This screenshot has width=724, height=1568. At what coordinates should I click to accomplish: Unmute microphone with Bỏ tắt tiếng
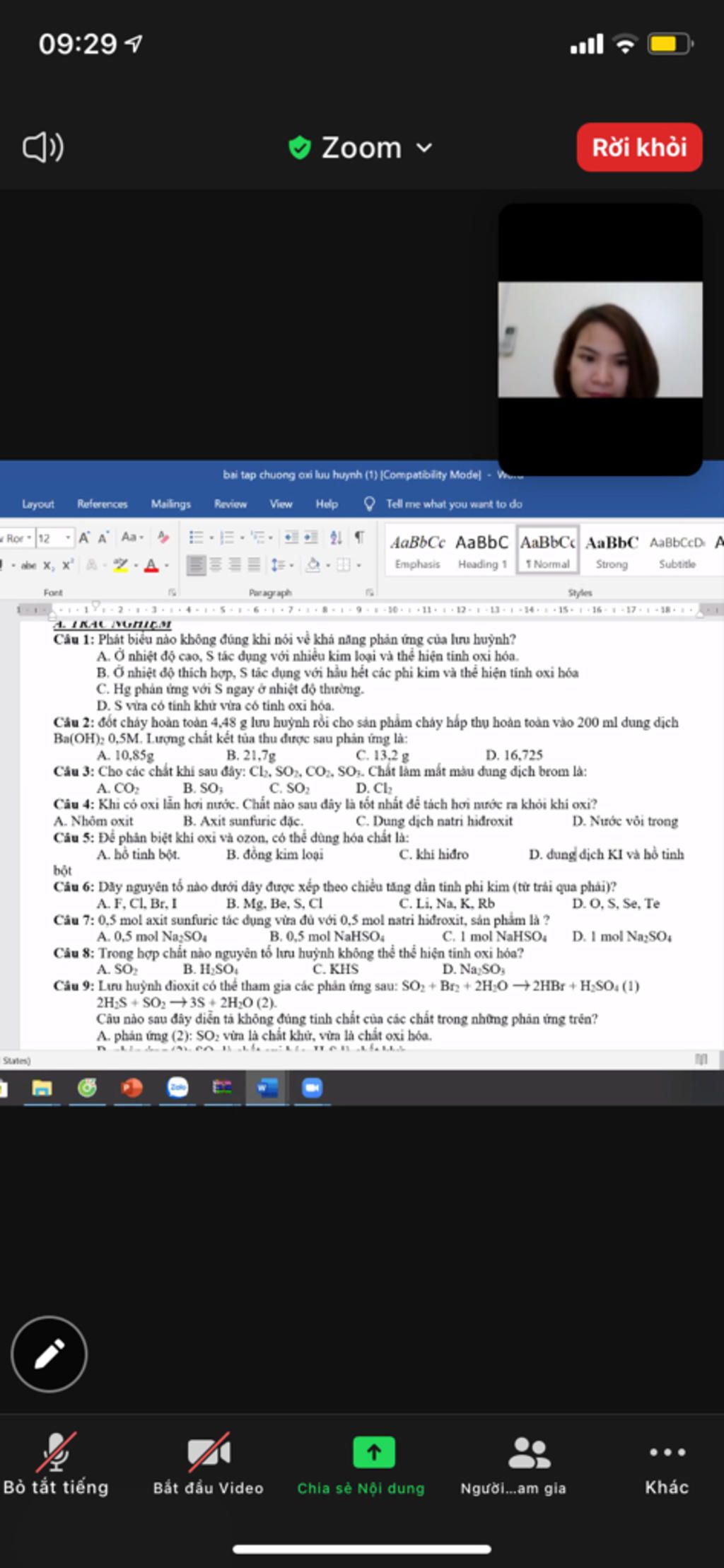pyautogui.click(x=56, y=1464)
